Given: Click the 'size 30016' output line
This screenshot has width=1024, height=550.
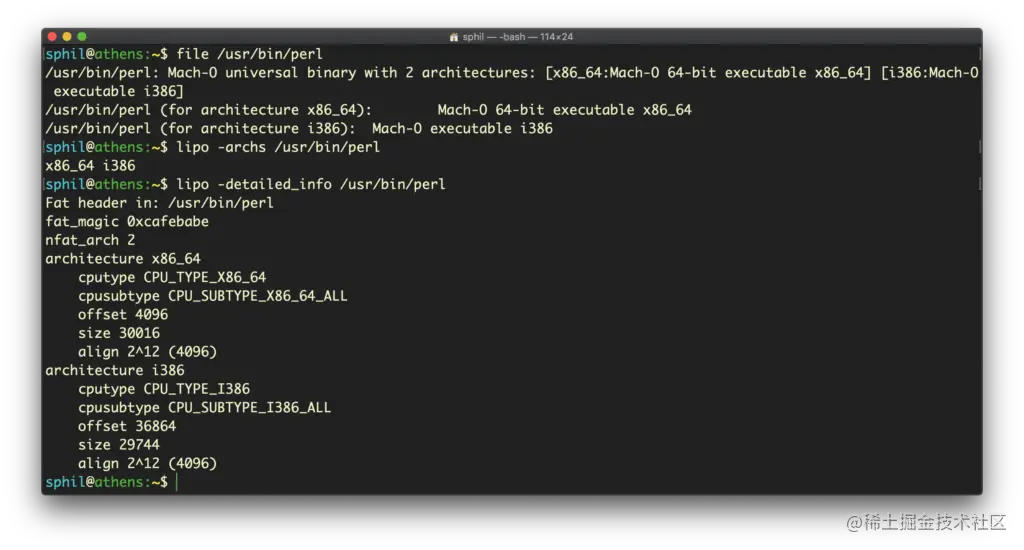Looking at the screenshot, I should tap(119, 333).
